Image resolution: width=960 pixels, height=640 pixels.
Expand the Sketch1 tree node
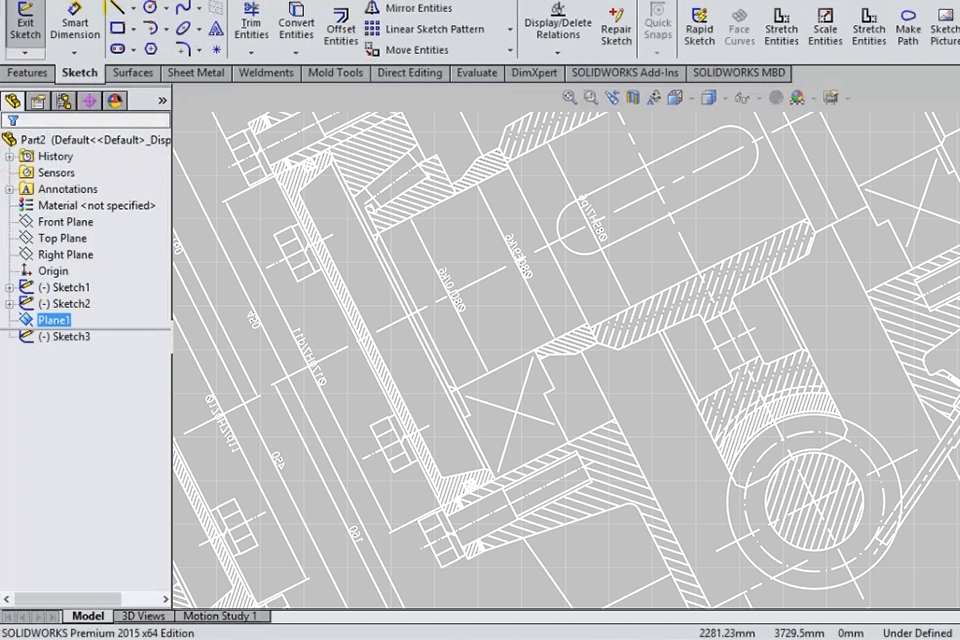click(x=9, y=288)
